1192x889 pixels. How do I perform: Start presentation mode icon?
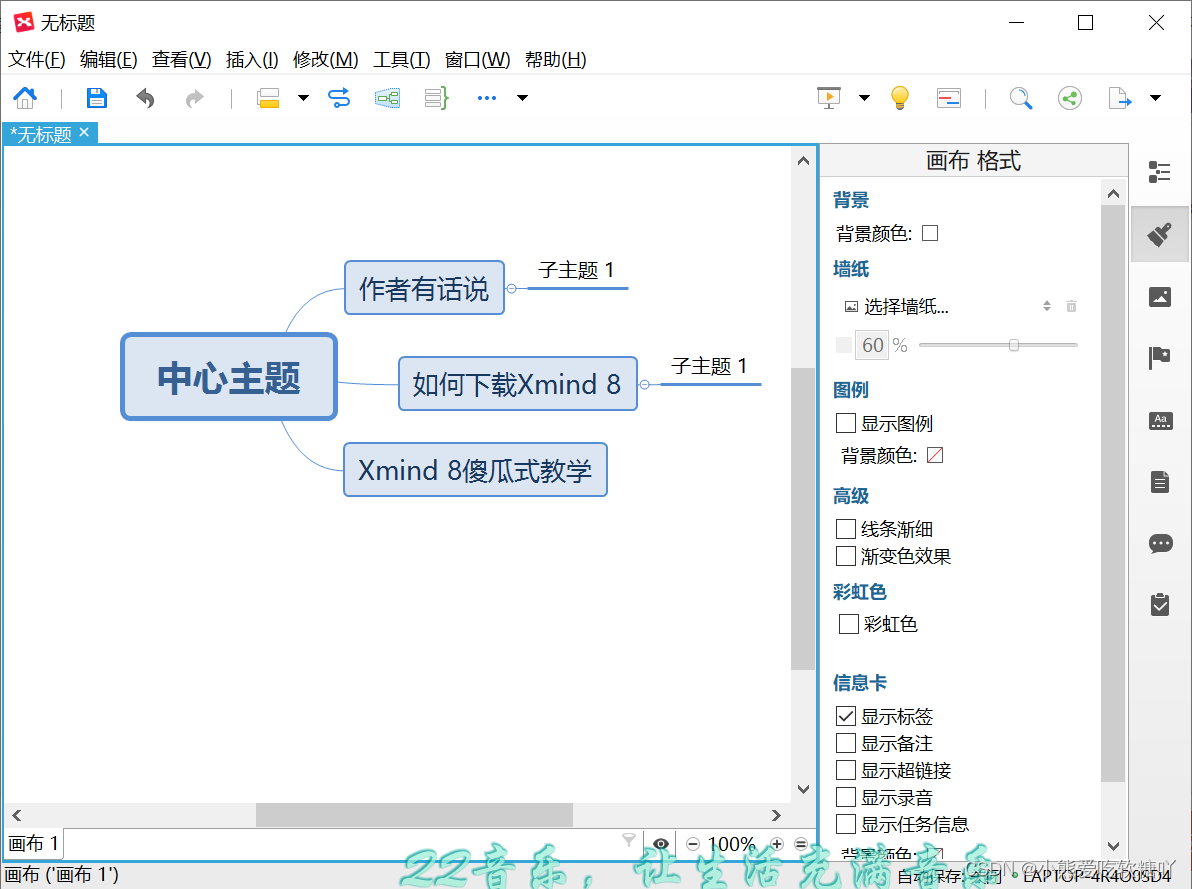pyautogui.click(x=829, y=97)
